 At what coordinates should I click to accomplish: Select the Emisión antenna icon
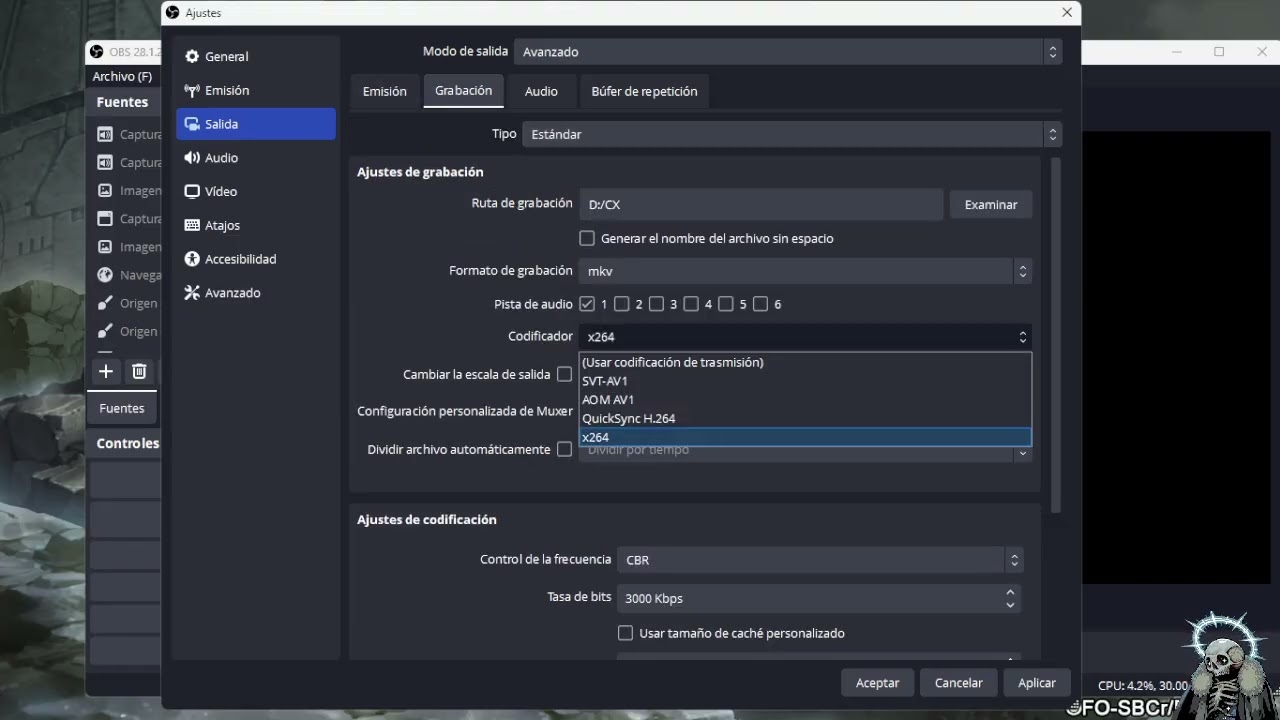192,91
